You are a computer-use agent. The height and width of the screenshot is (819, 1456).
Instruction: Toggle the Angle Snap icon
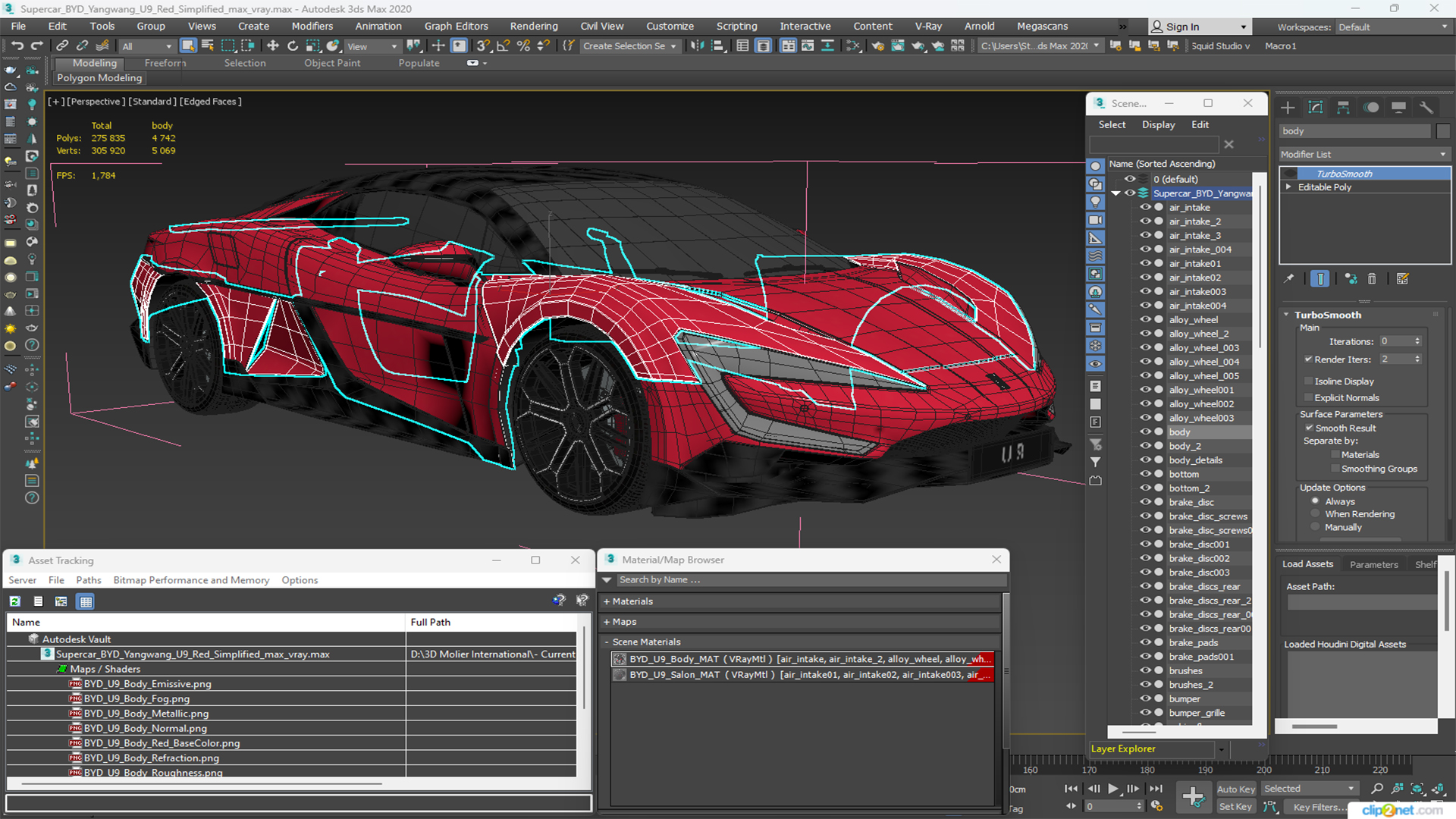coord(504,45)
